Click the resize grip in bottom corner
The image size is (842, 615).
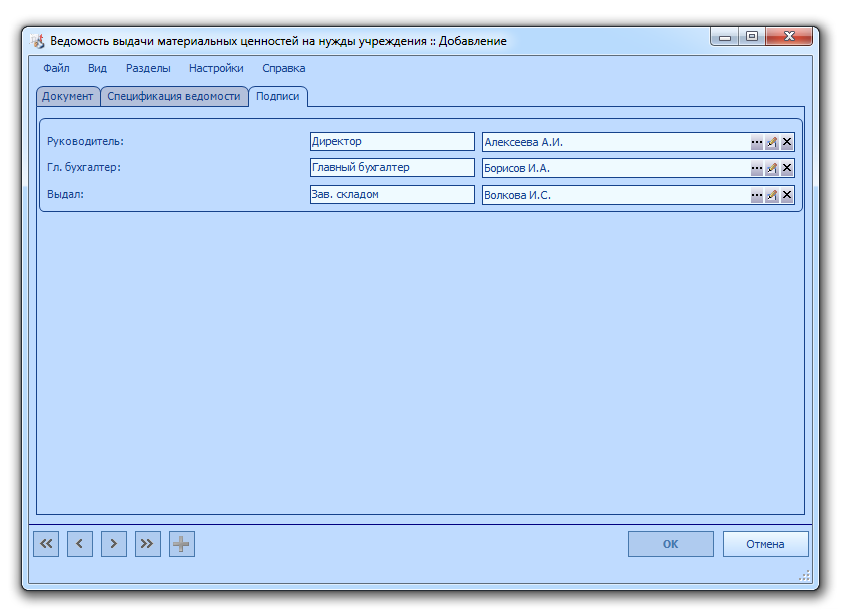tap(804, 576)
